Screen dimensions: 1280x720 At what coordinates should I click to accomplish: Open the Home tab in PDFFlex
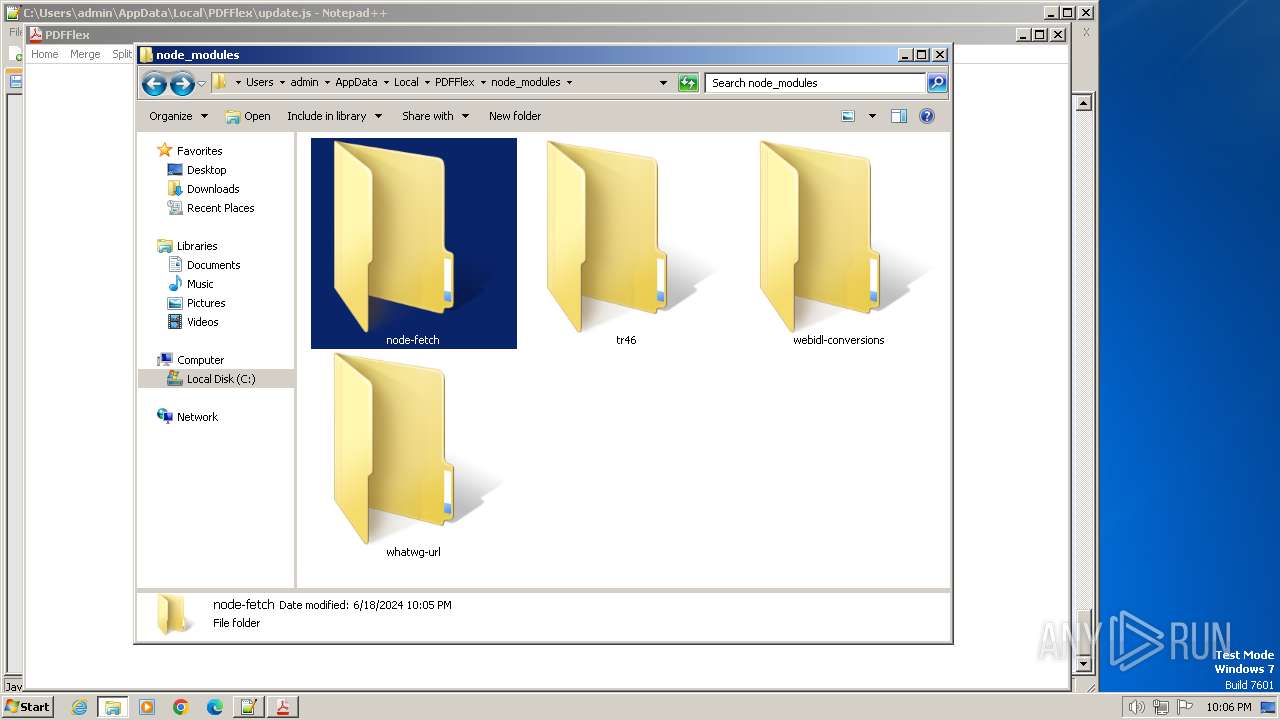click(45, 54)
